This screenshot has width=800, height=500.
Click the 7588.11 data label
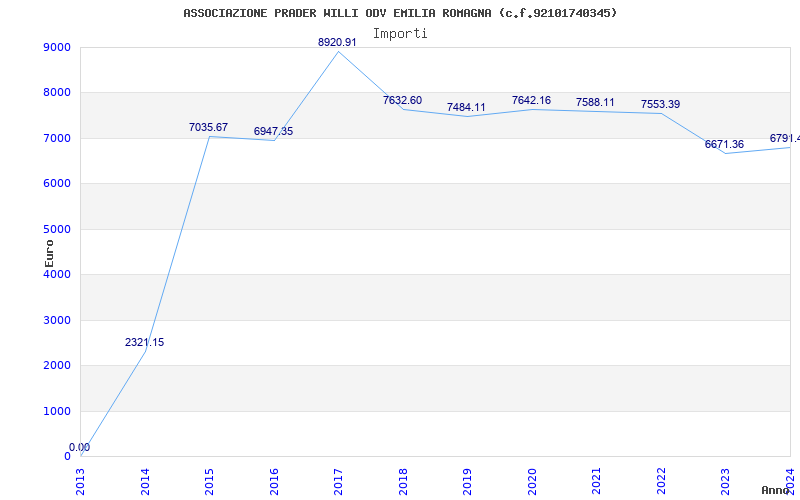click(595, 102)
